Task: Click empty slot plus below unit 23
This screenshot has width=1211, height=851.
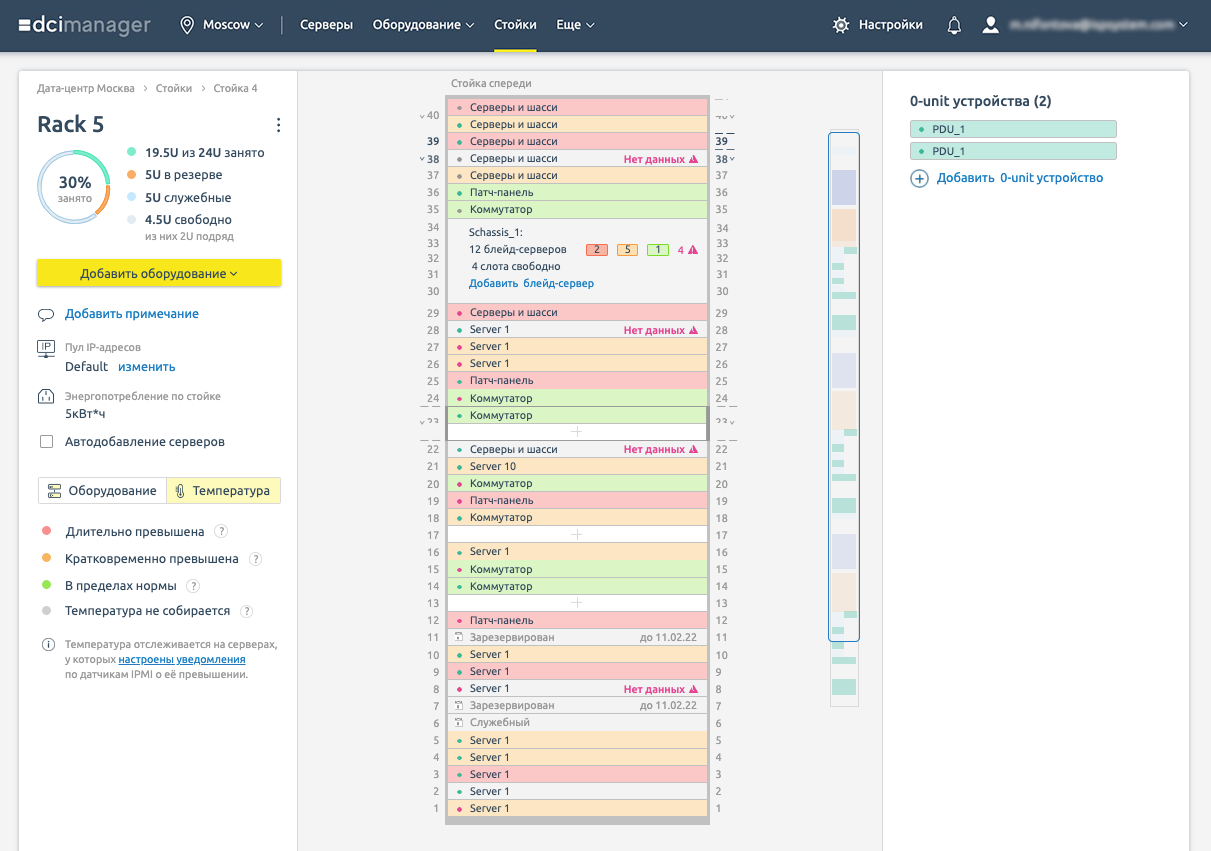Action: click(x=576, y=432)
